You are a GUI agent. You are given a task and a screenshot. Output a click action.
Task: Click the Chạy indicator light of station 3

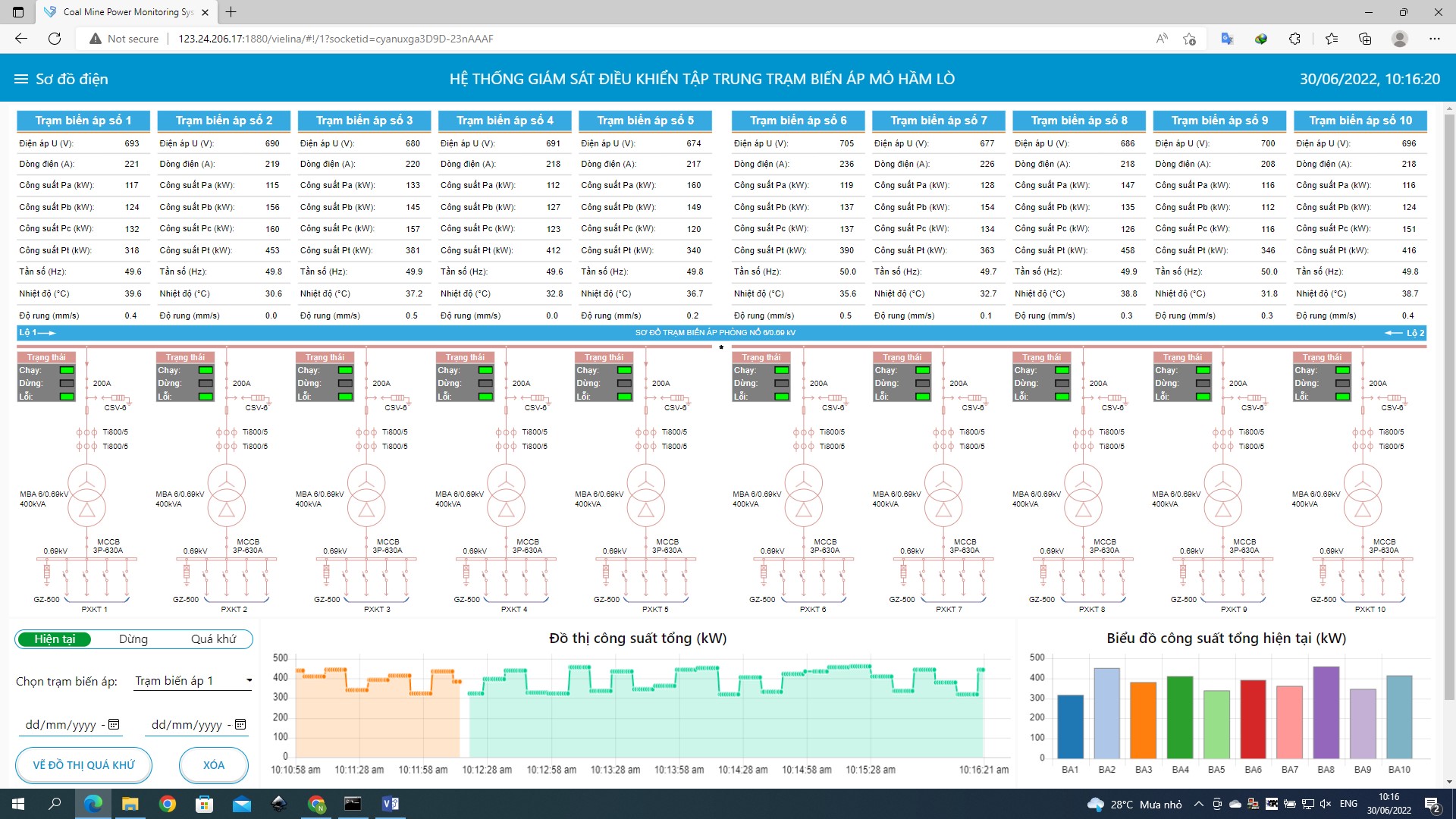(x=346, y=370)
